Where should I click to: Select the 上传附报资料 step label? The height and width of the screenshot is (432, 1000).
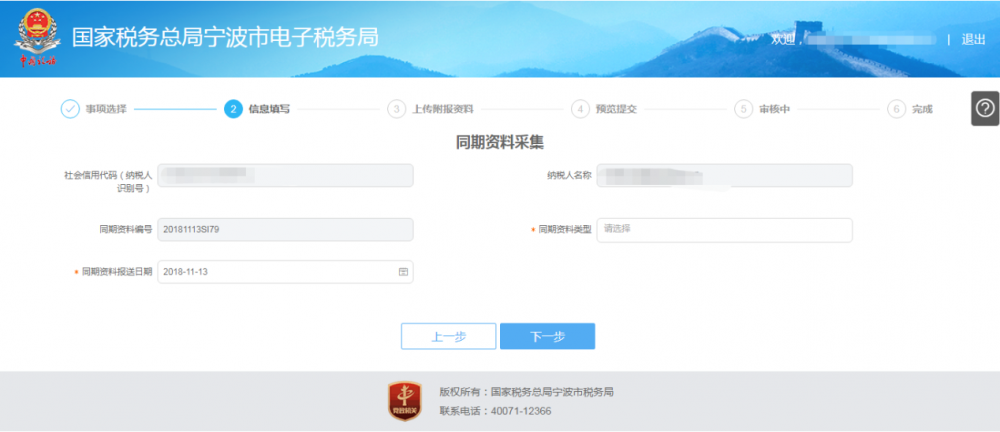pyautogui.click(x=443, y=109)
